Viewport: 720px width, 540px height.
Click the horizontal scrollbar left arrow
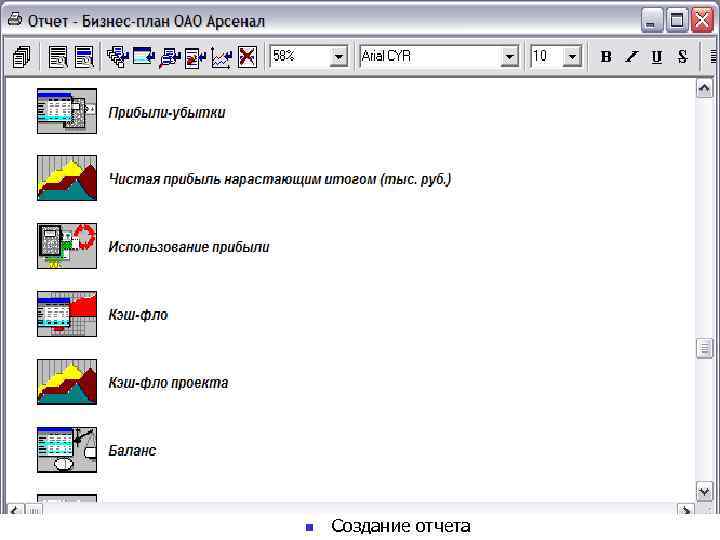[15, 509]
